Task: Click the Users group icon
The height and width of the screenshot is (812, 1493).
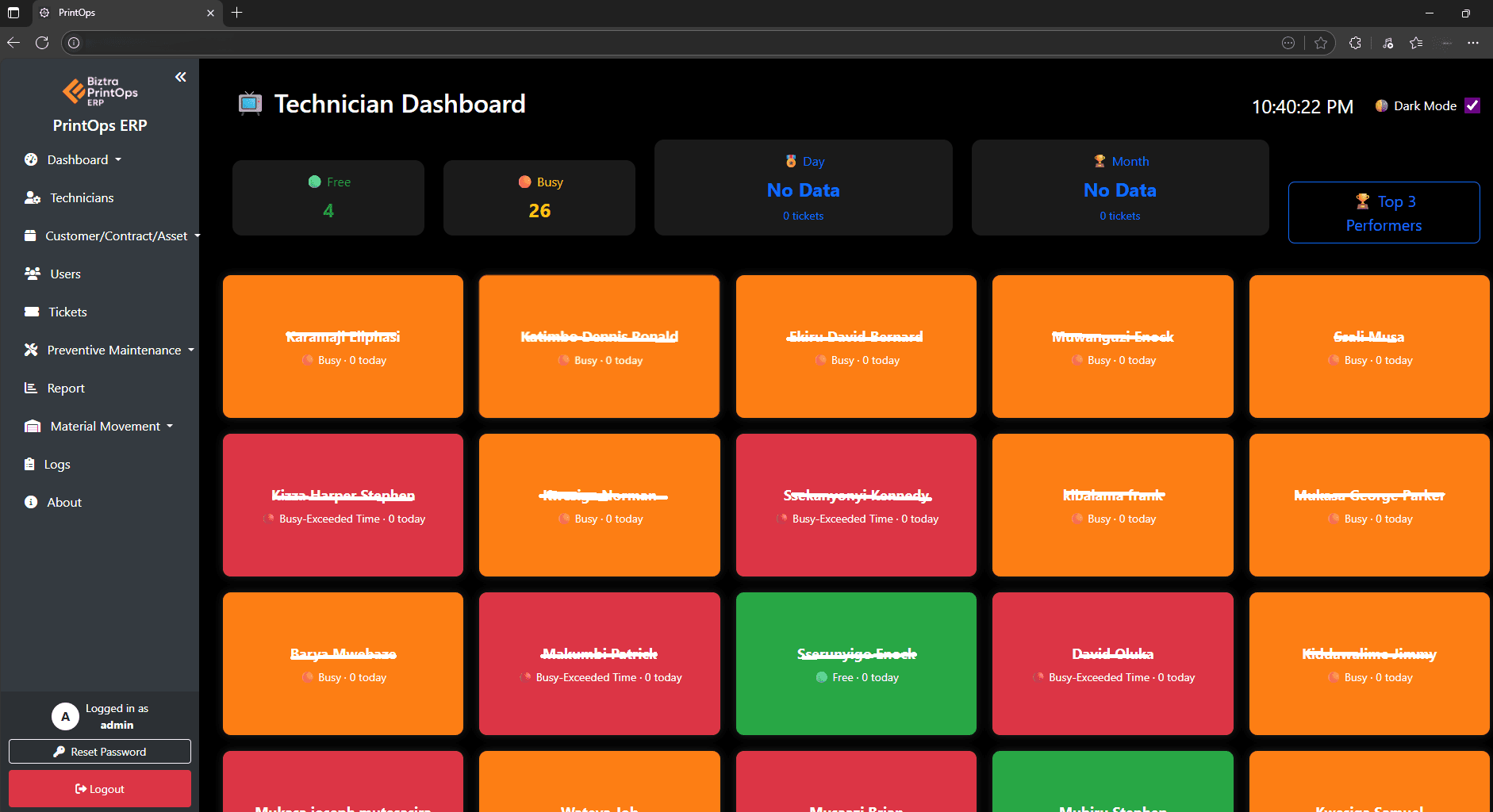Action: tap(32, 274)
